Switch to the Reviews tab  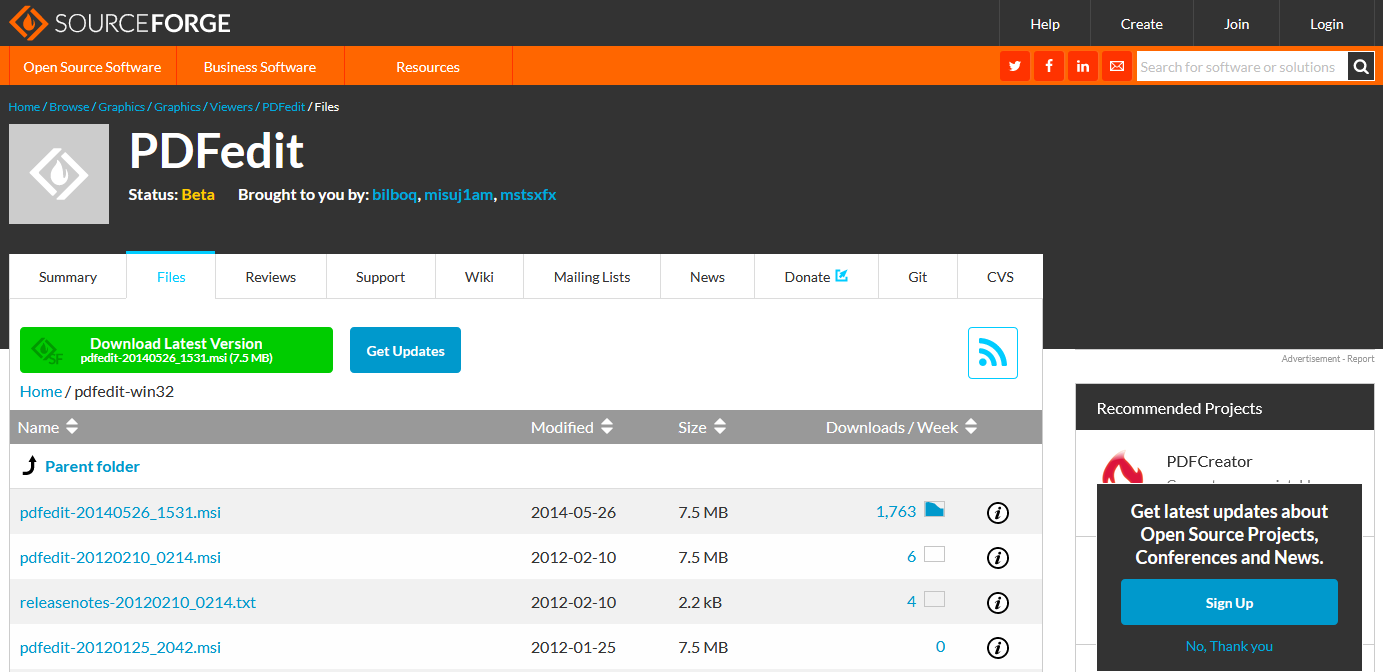(x=271, y=277)
